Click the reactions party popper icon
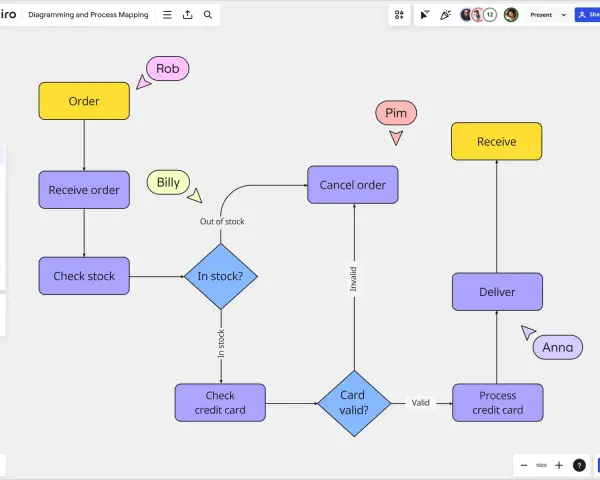 pyautogui.click(x=445, y=15)
